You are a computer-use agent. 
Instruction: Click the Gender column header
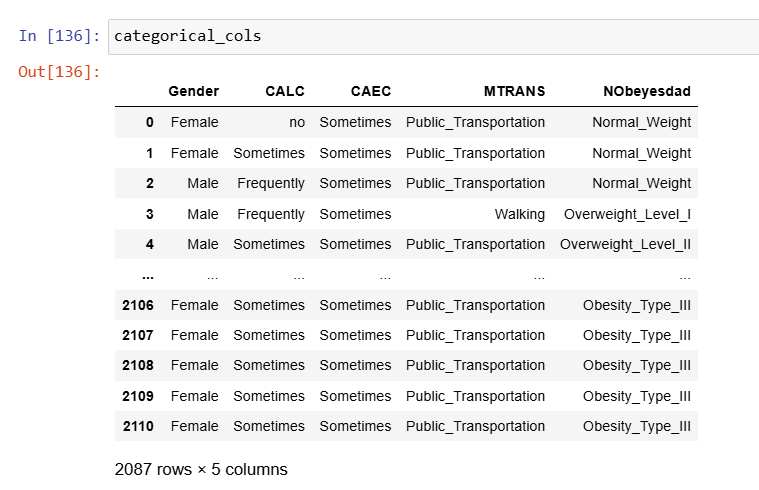pos(194,91)
